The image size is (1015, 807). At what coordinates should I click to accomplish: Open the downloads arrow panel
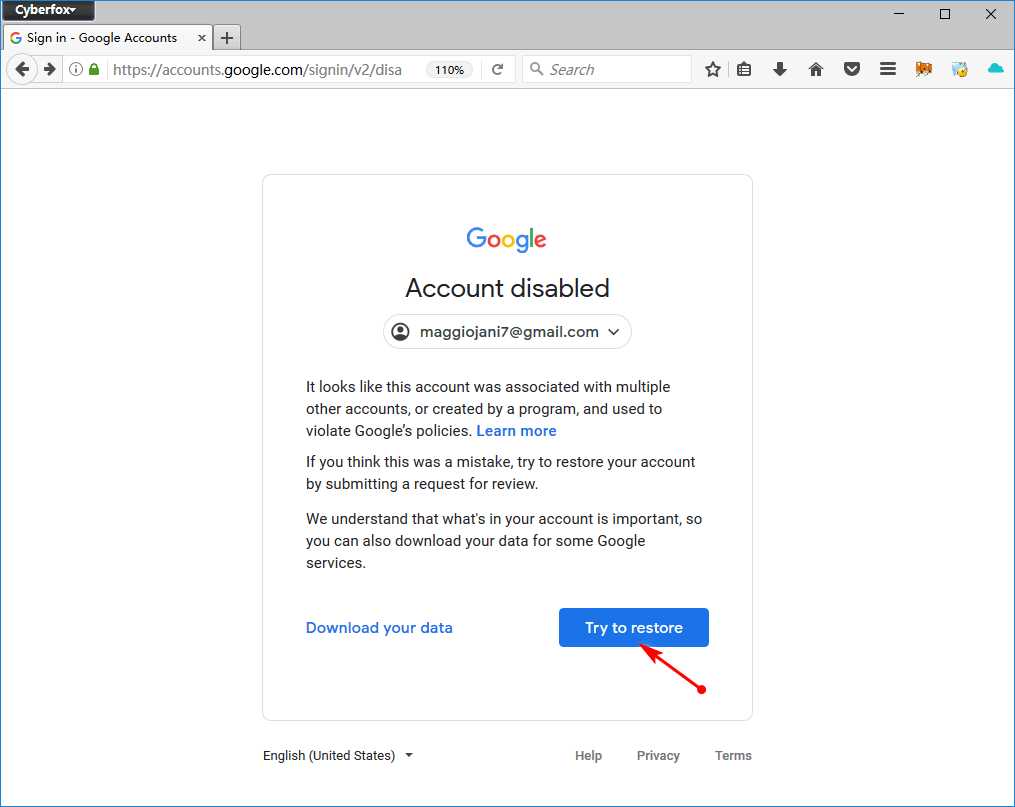(780, 69)
